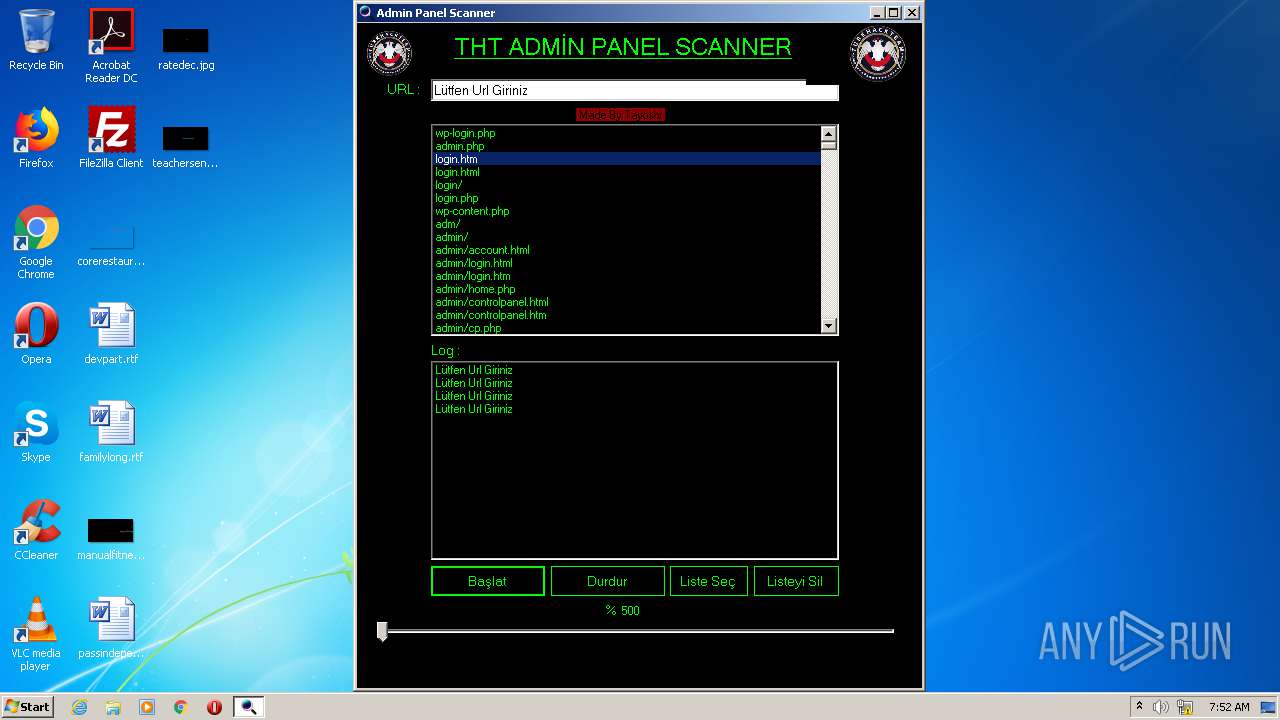Image resolution: width=1280 pixels, height=720 pixels.
Task: Select the manualfitne... desktop file
Action: (111, 538)
